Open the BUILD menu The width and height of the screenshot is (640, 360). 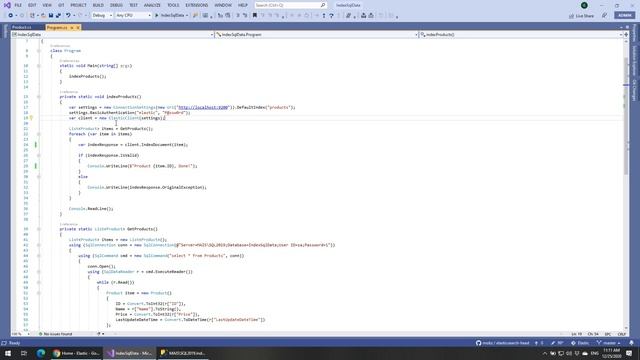98,5
